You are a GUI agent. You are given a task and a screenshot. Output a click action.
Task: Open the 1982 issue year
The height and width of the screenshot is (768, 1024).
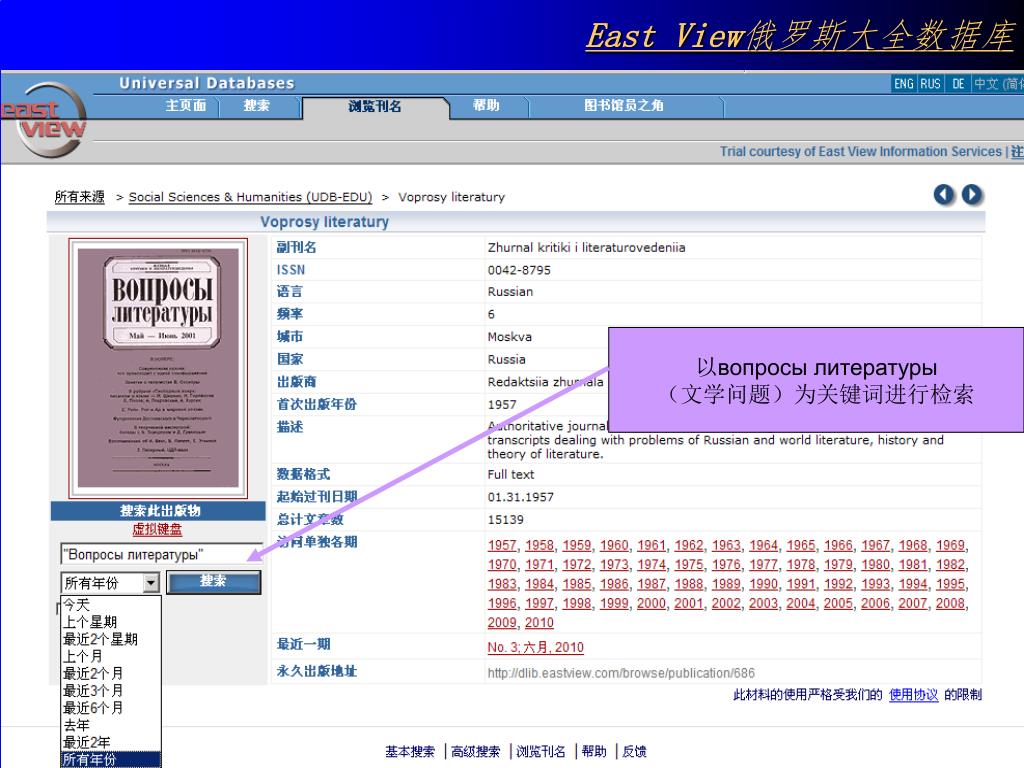pos(950,565)
